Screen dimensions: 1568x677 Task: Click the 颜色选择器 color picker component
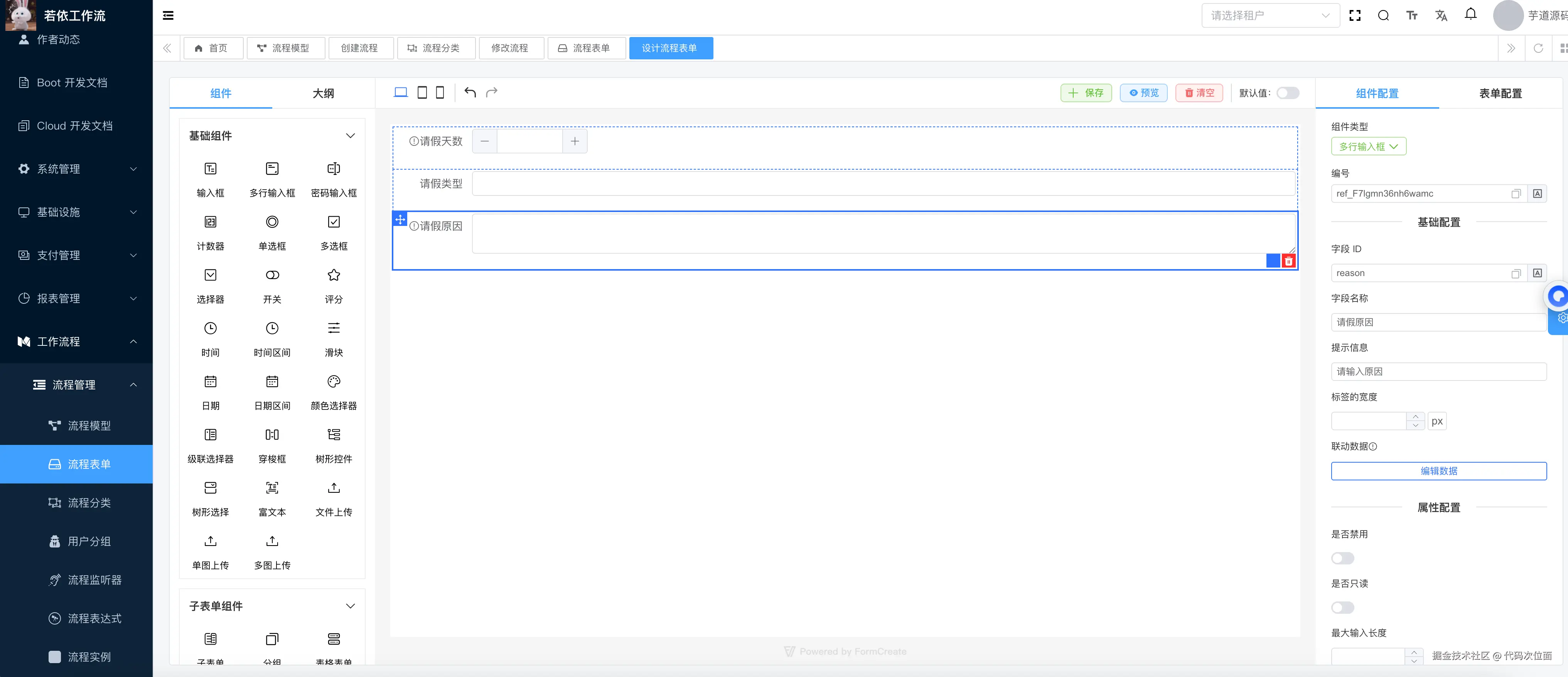[334, 382]
